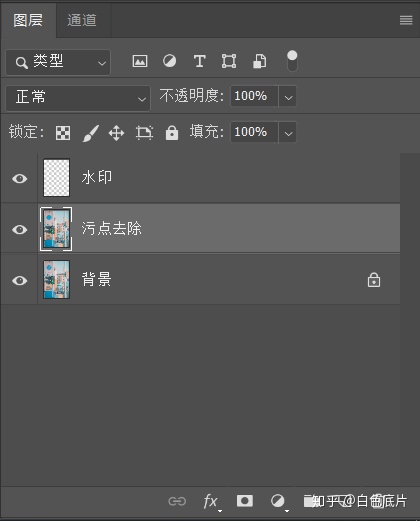Link layers button
Screen dimensions: 420x521
[177, 501]
